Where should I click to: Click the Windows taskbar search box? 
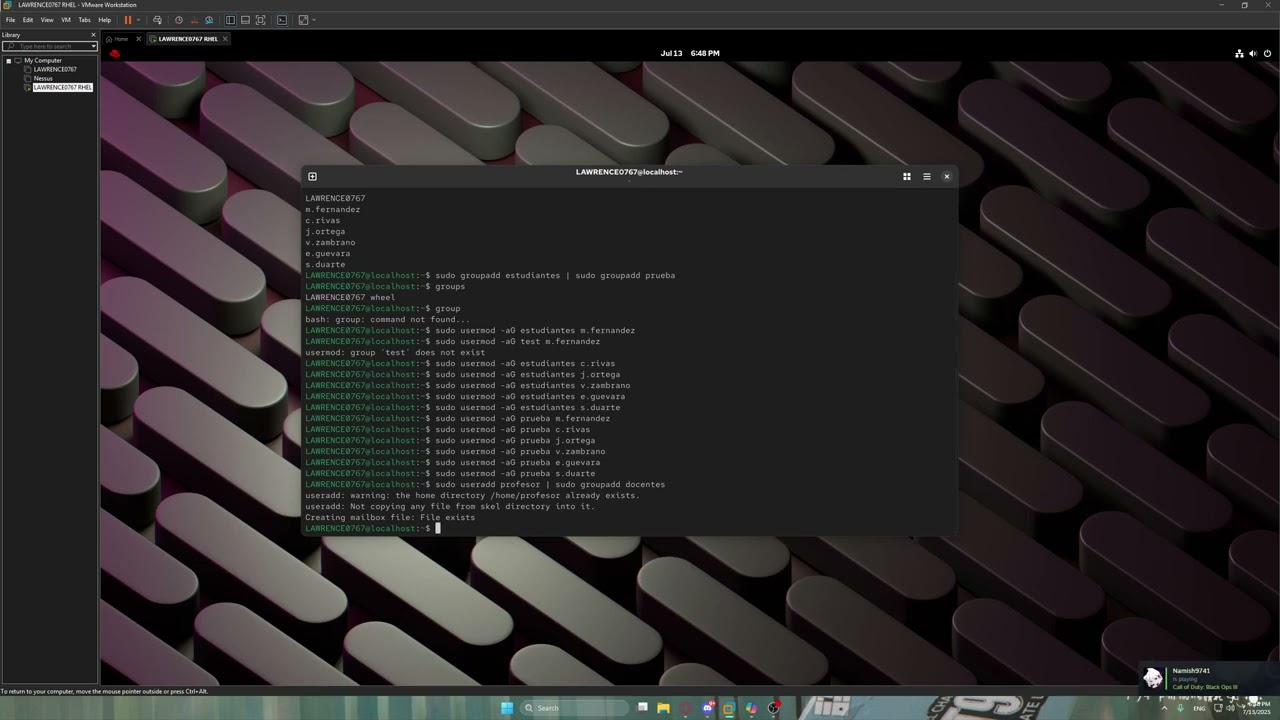(575, 708)
